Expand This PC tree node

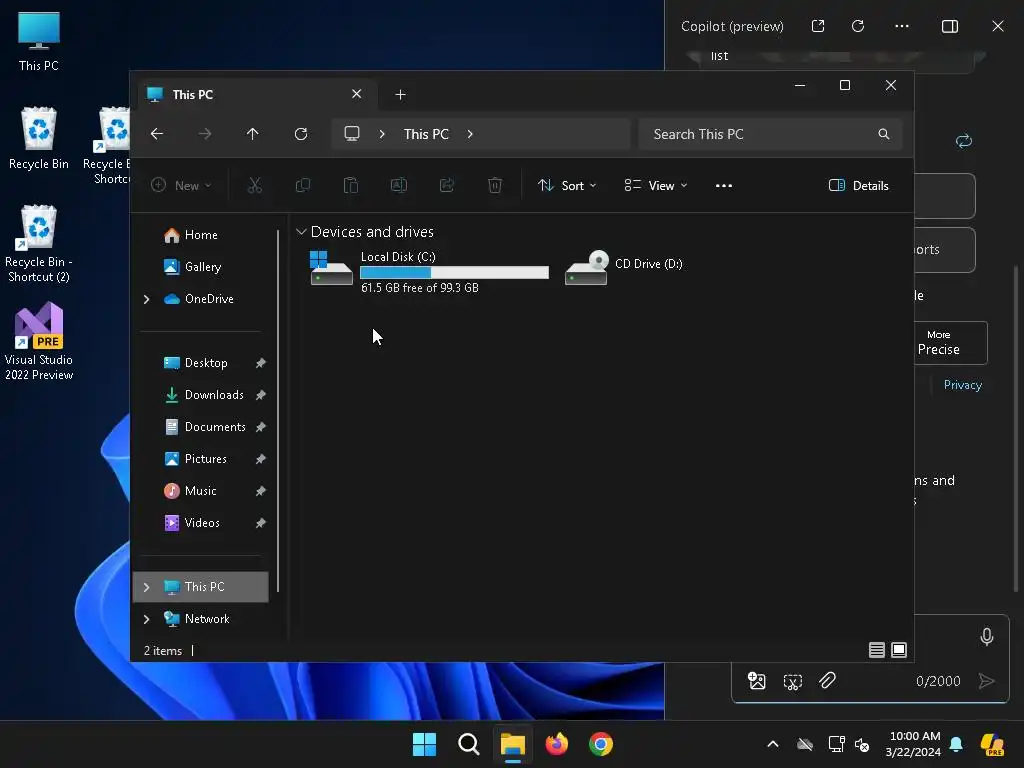pos(146,587)
